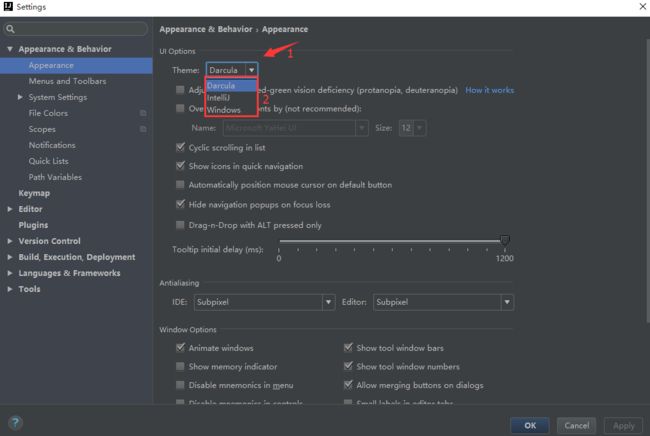Toggle Show tool window numbers
Image resolution: width=650 pixels, height=436 pixels.
(x=348, y=366)
